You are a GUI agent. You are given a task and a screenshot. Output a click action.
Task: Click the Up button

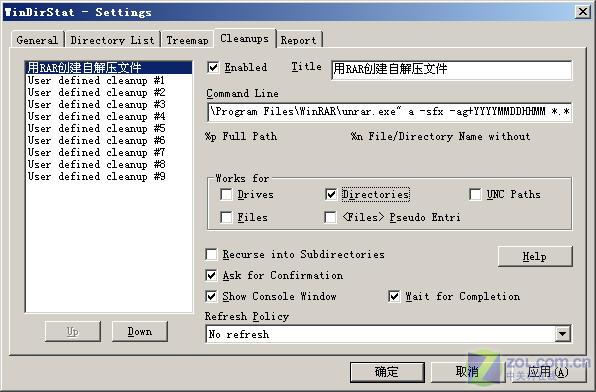click(73, 332)
